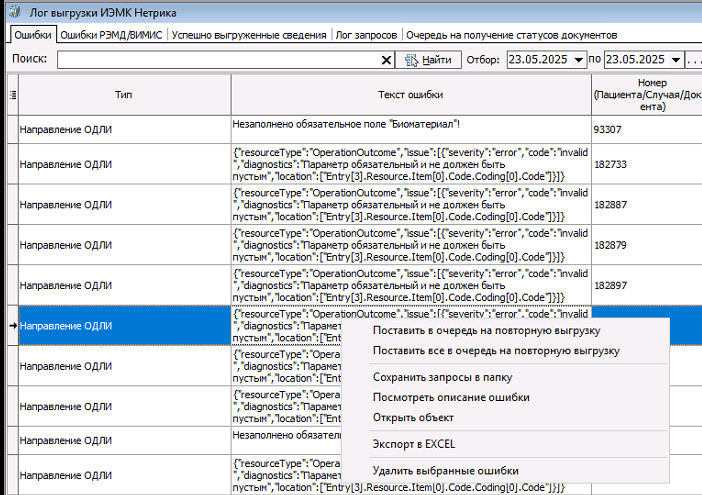Switch to the Ошибки tab

pos(33,35)
